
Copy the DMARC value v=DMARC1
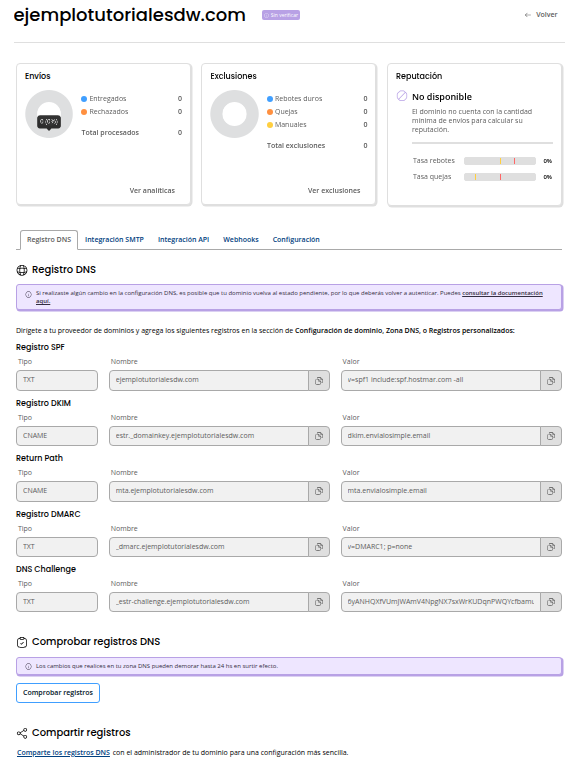[x=551, y=547]
